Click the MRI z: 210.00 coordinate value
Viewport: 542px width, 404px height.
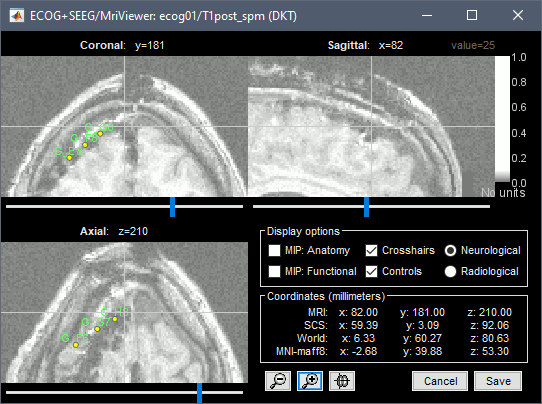(489, 312)
